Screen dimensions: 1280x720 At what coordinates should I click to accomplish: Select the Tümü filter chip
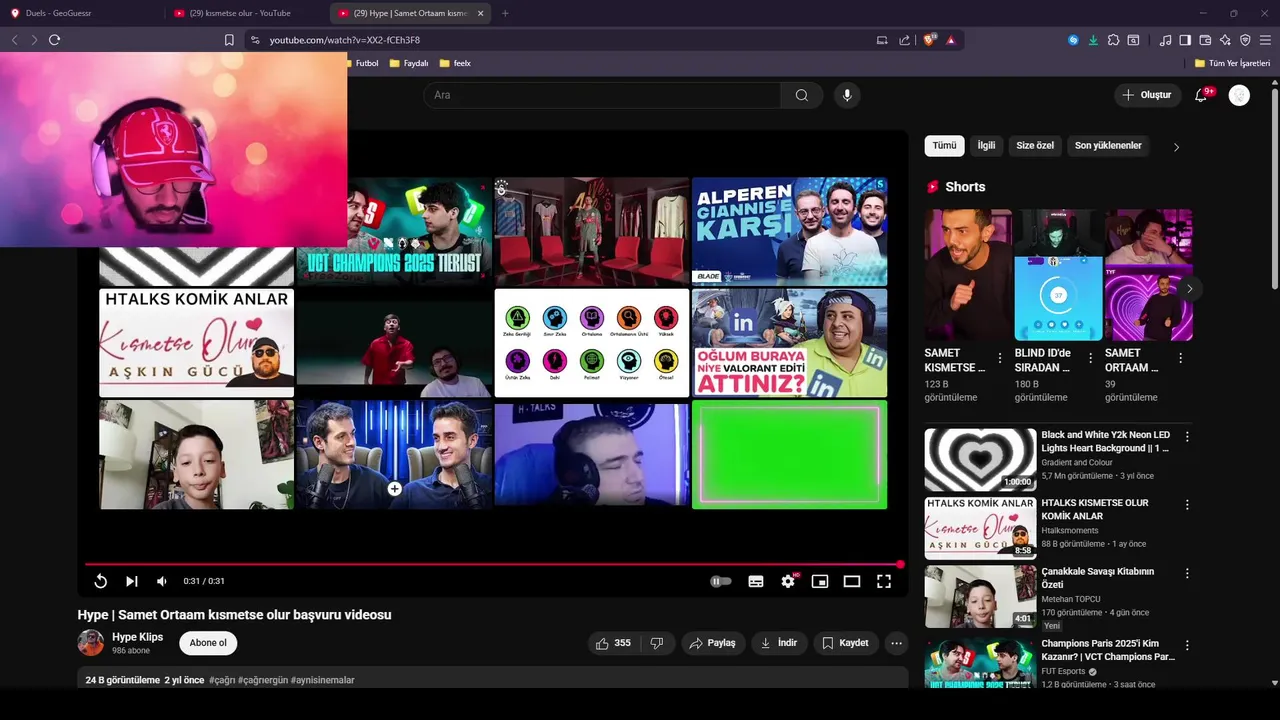coord(945,146)
